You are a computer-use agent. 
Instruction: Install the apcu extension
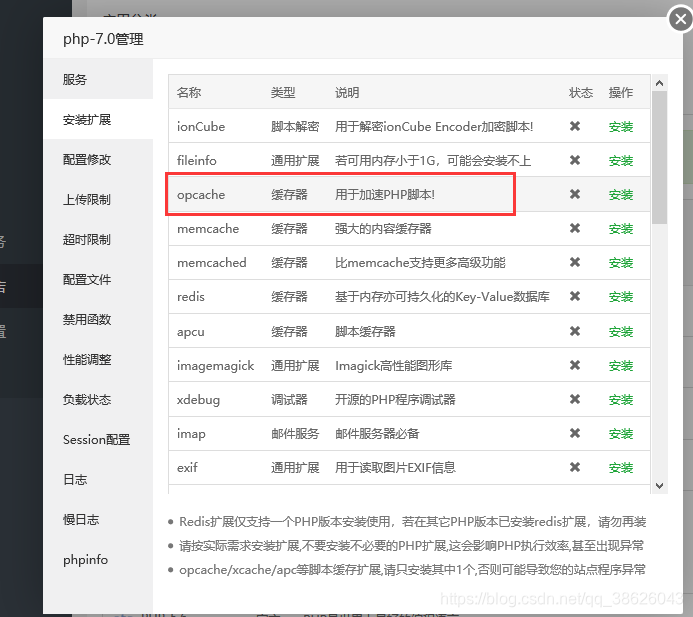pos(621,332)
